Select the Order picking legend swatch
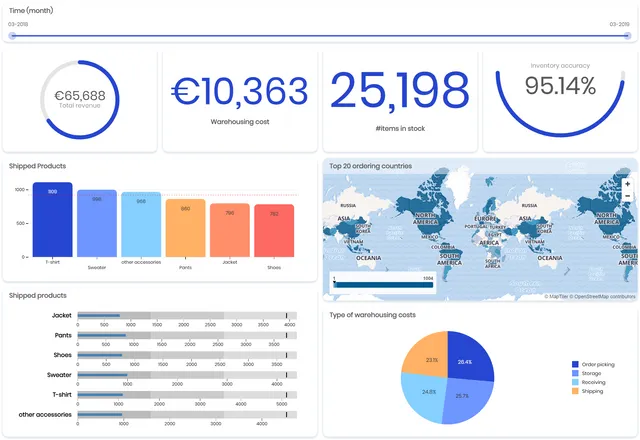Viewport: 640px width, 440px height. 575,364
